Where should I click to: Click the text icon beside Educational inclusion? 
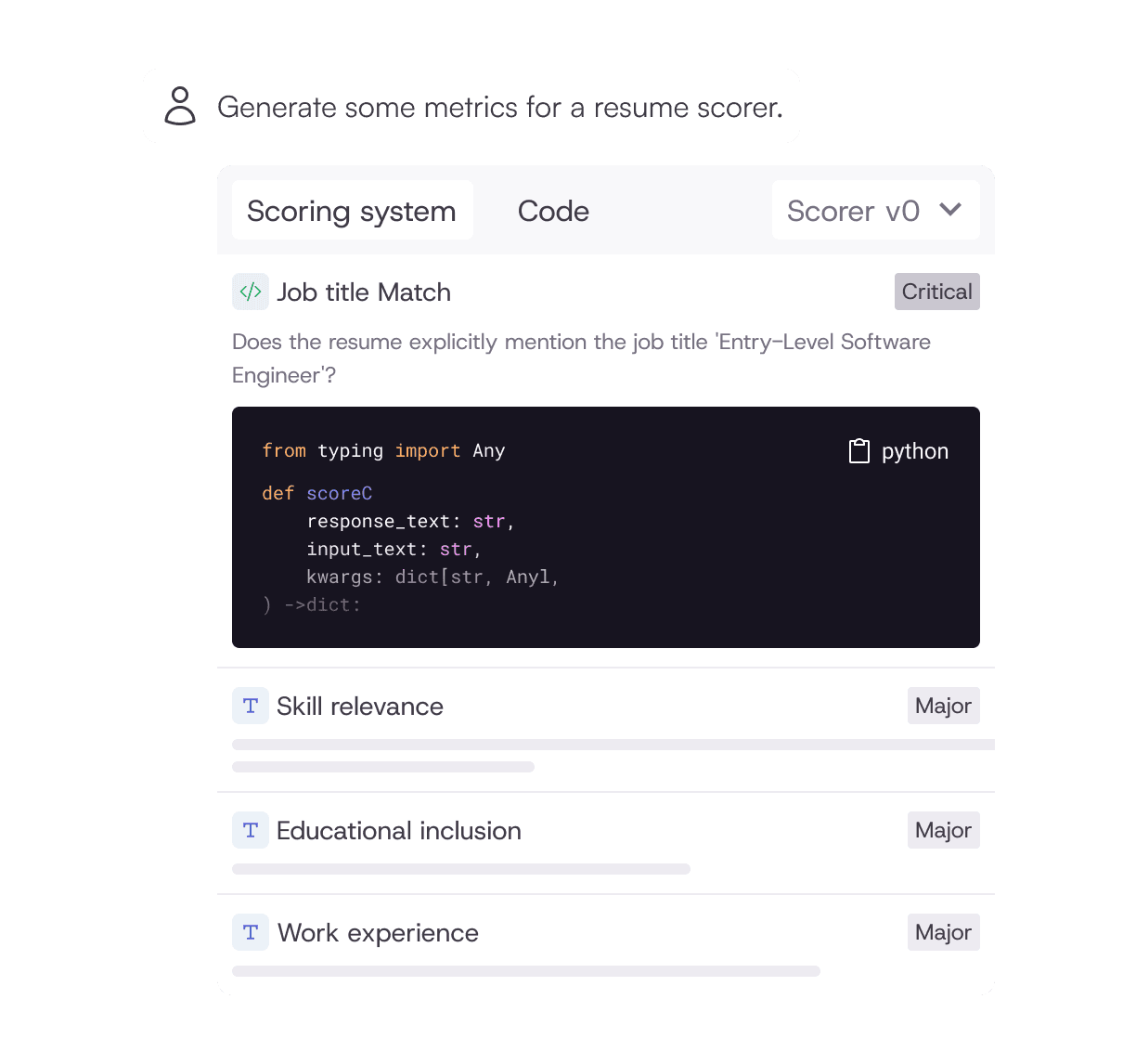click(251, 830)
